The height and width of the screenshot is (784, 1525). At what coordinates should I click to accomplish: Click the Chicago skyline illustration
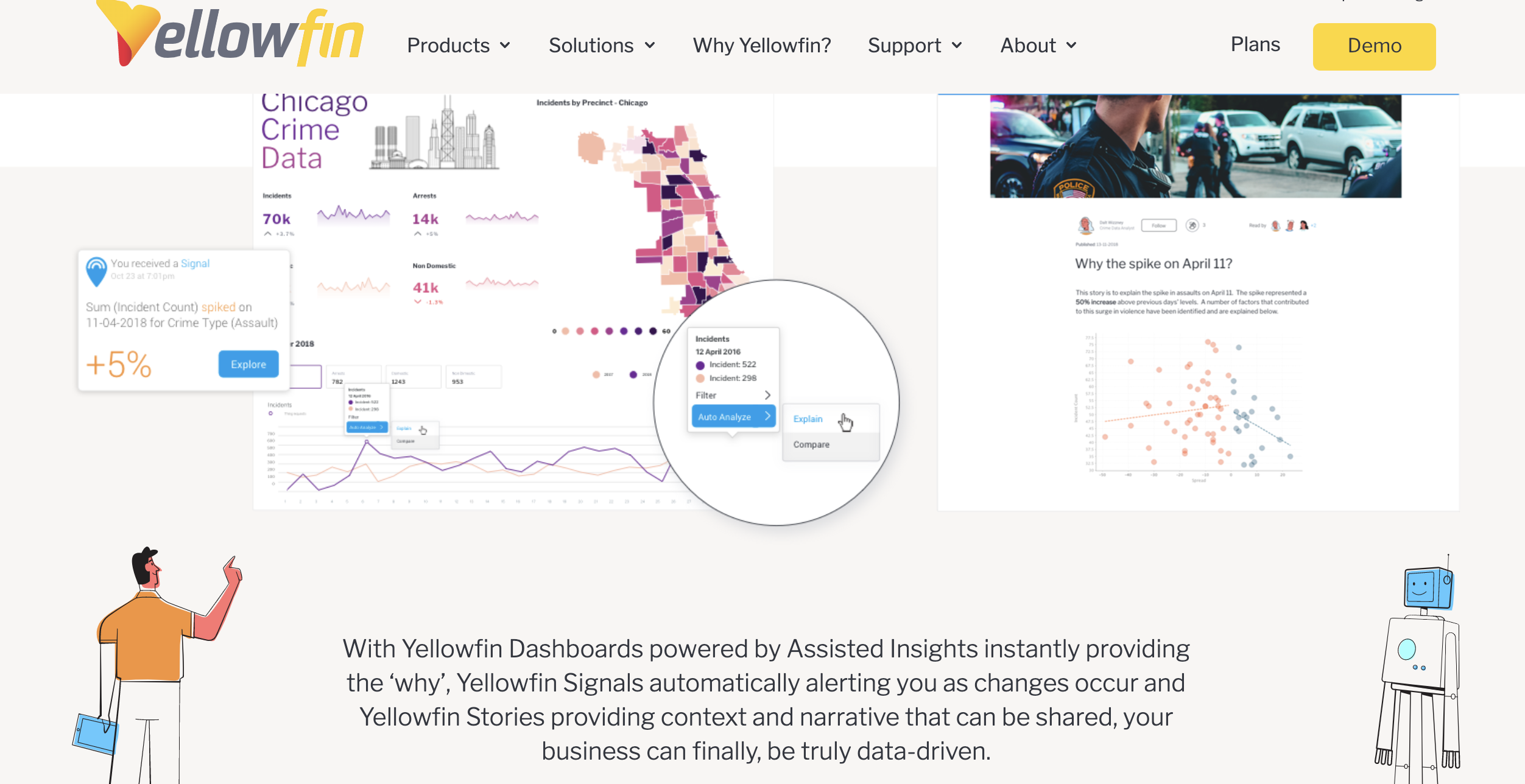coord(434,133)
